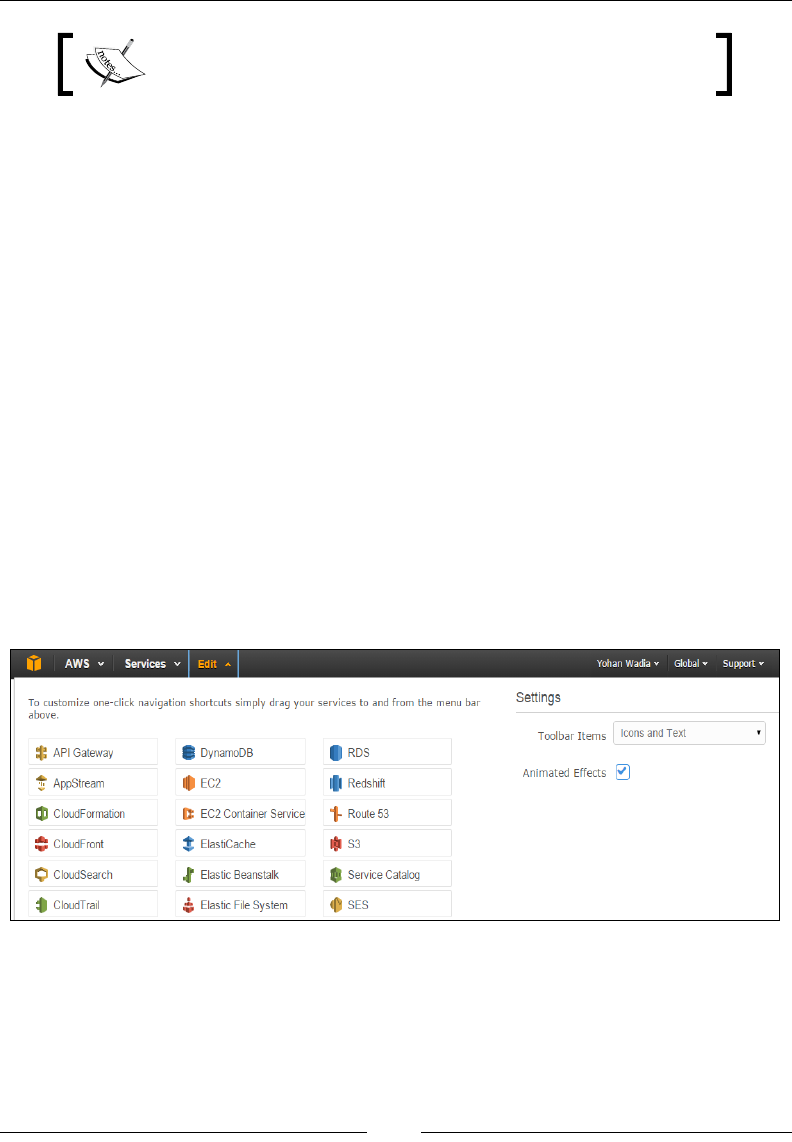The width and height of the screenshot is (792, 1142).
Task: Click the CloudTrail service icon
Action: (x=42, y=905)
